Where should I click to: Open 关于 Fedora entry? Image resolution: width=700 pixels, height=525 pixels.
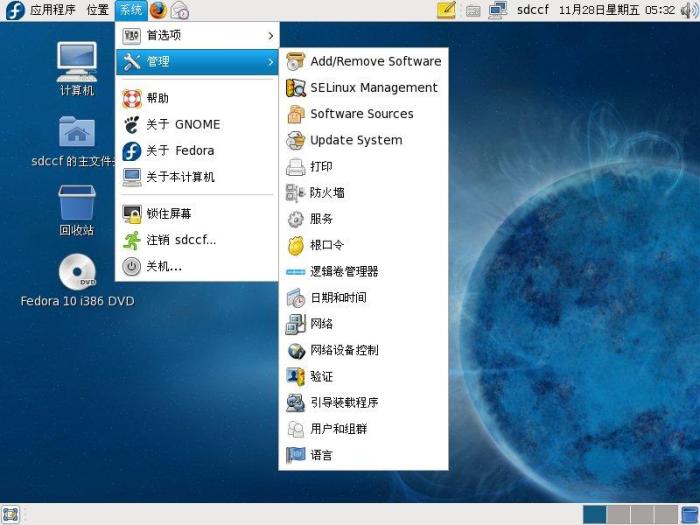tap(197, 151)
